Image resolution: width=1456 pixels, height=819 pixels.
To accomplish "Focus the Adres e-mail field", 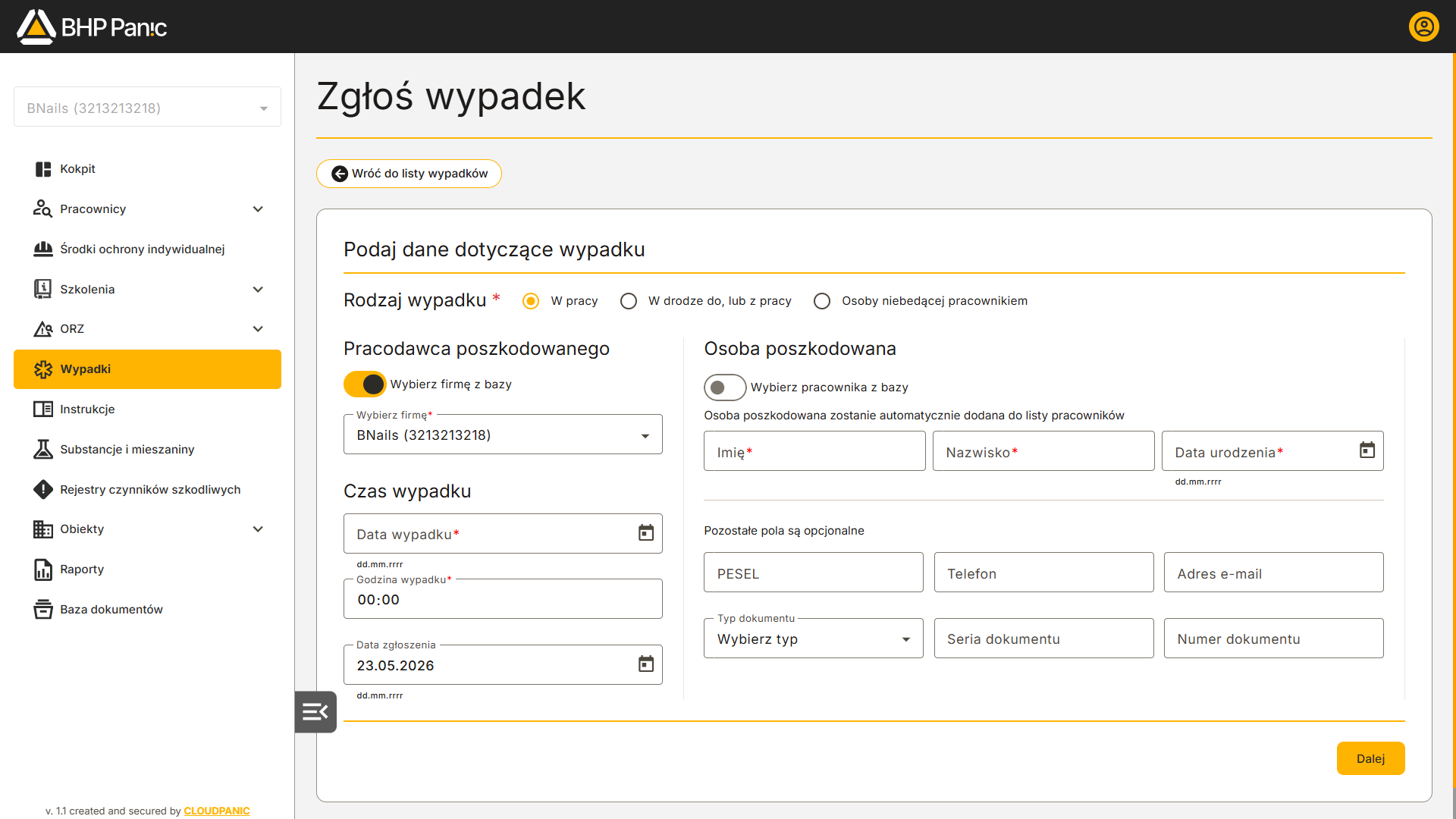I will pos(1274,573).
